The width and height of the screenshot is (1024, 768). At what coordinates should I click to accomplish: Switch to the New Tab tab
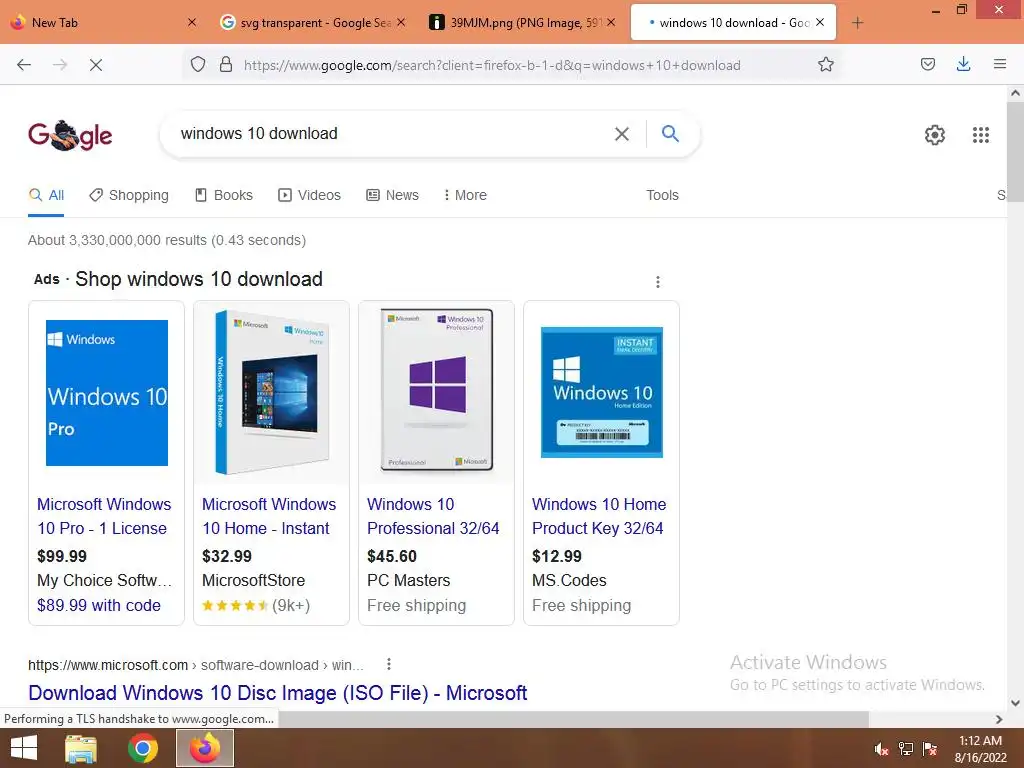point(102,23)
